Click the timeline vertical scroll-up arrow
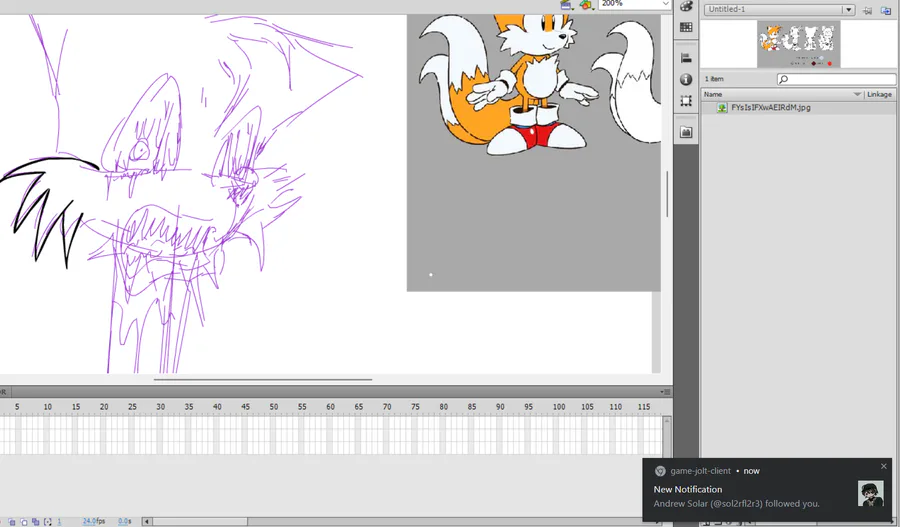 tap(666, 421)
